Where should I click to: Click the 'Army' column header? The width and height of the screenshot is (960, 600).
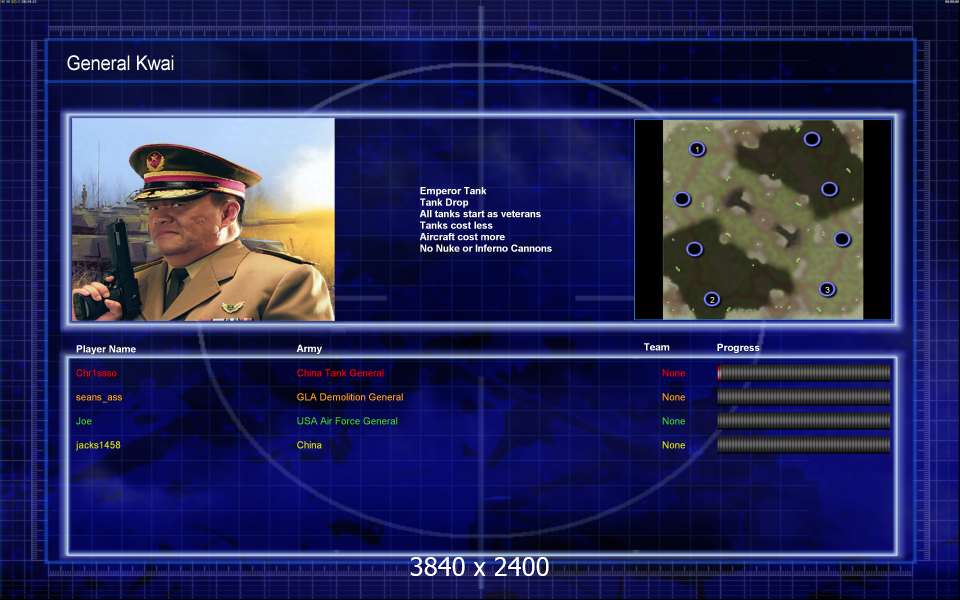[x=309, y=348]
